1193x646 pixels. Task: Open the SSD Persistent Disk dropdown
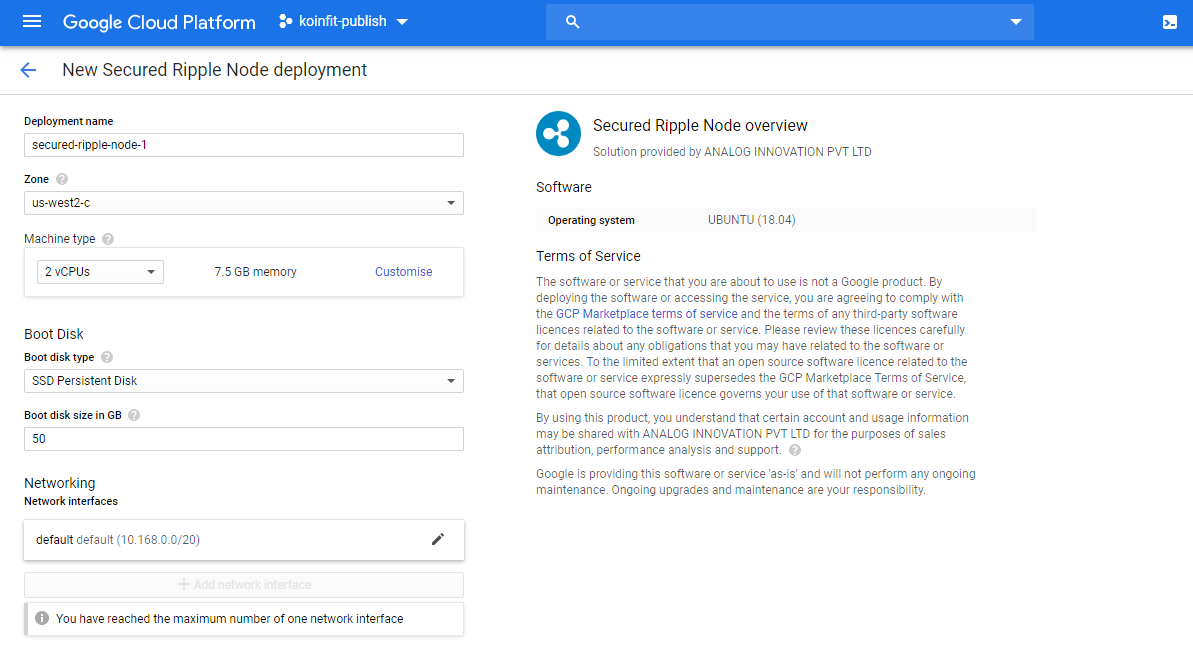(x=243, y=380)
